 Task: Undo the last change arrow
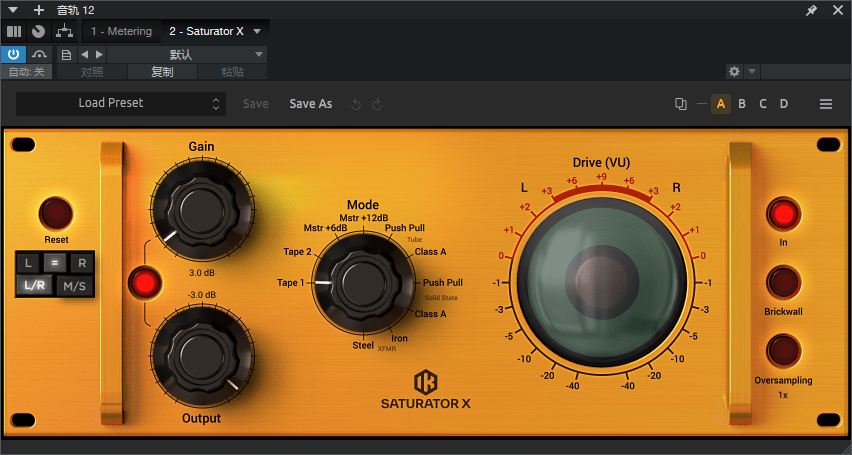[356, 104]
